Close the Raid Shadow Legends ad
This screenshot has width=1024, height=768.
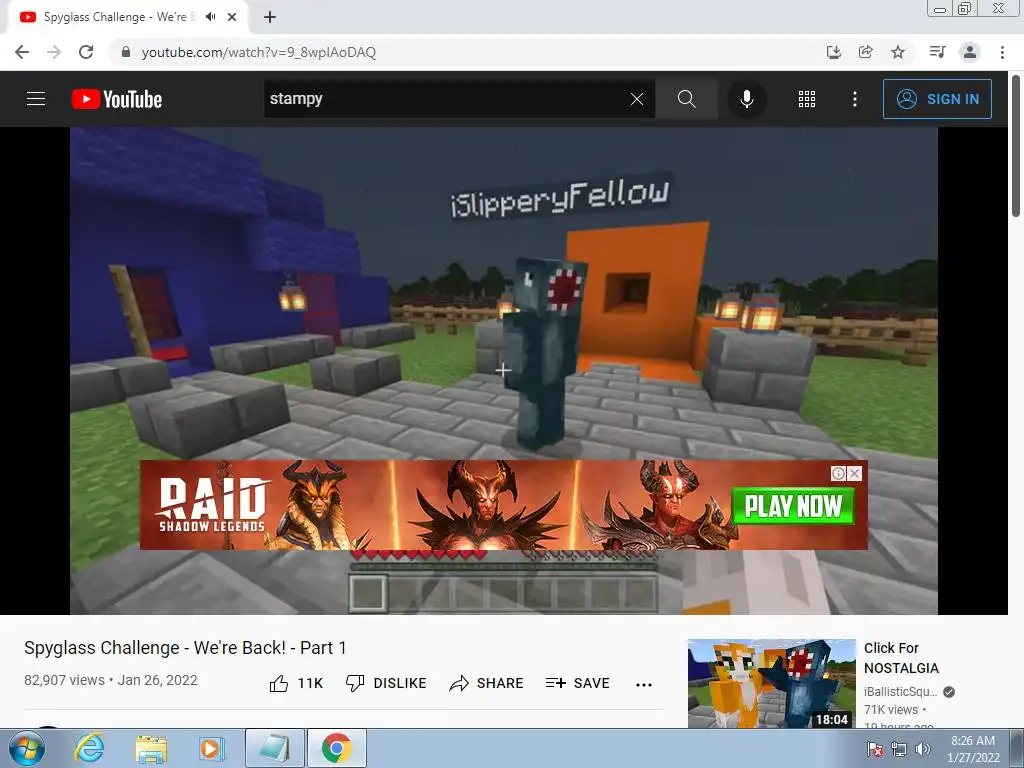[x=855, y=473]
